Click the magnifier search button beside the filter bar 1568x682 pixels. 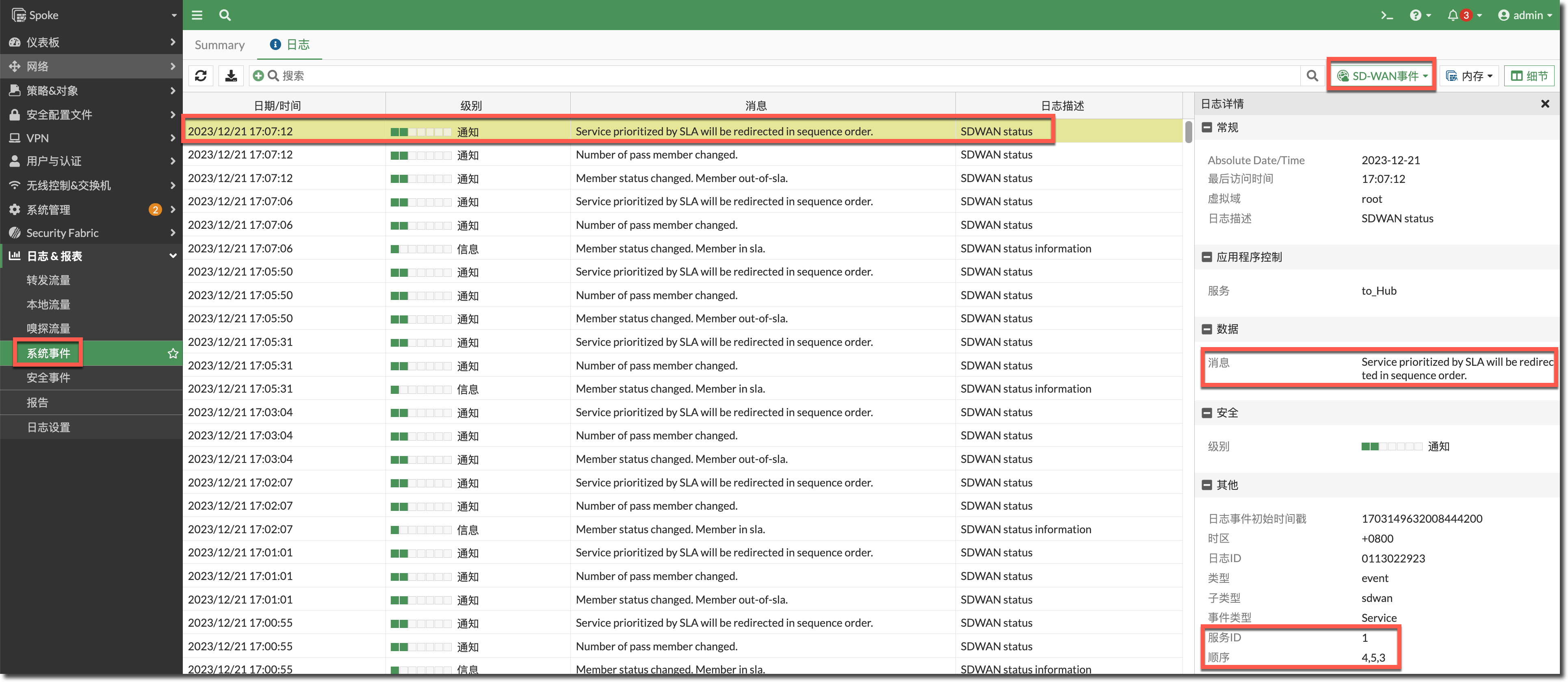(x=1312, y=76)
